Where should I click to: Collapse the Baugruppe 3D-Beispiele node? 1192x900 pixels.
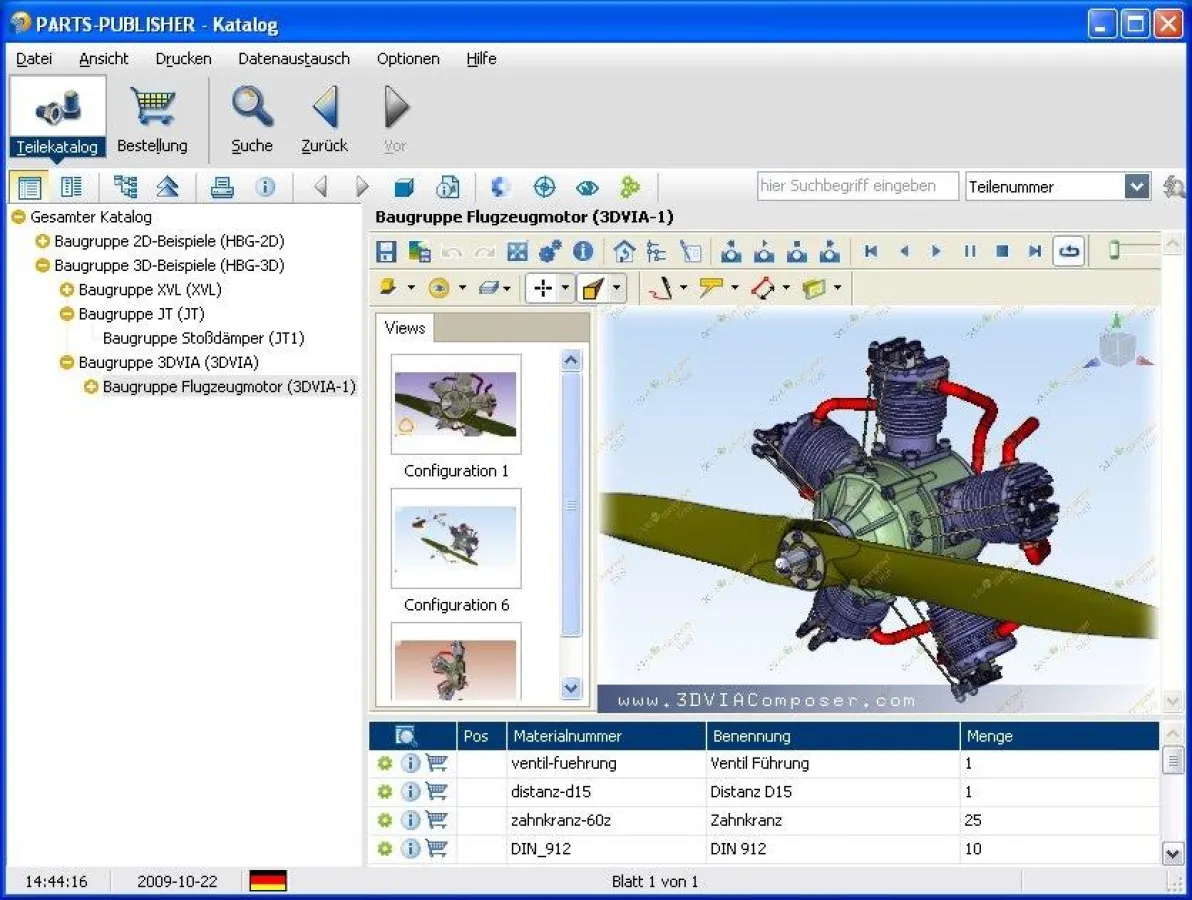point(42,265)
